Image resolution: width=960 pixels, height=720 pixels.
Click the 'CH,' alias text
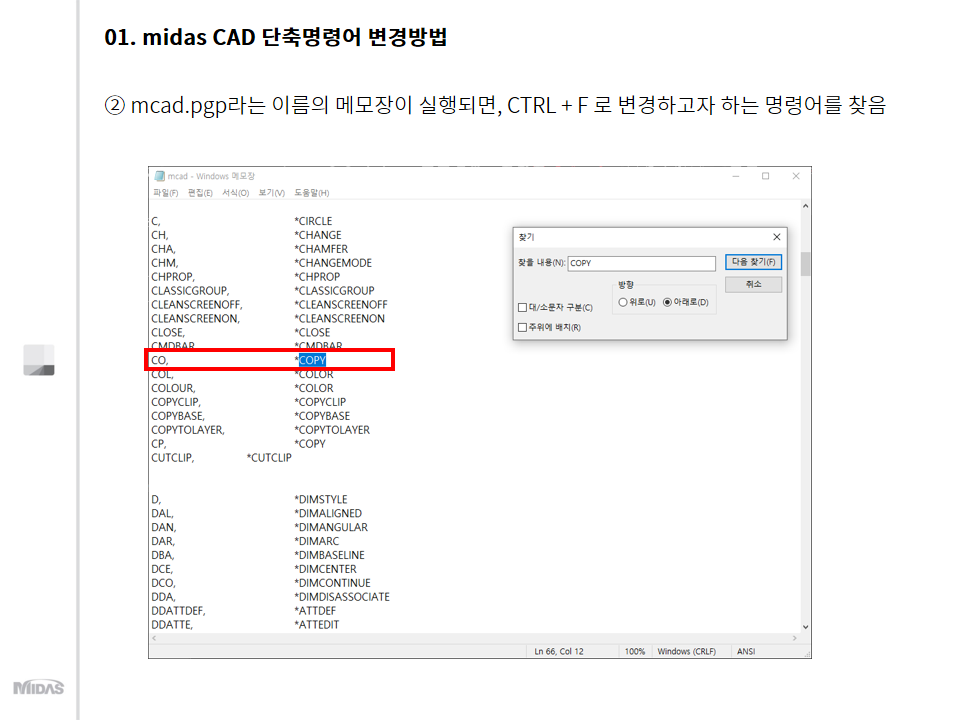160,235
